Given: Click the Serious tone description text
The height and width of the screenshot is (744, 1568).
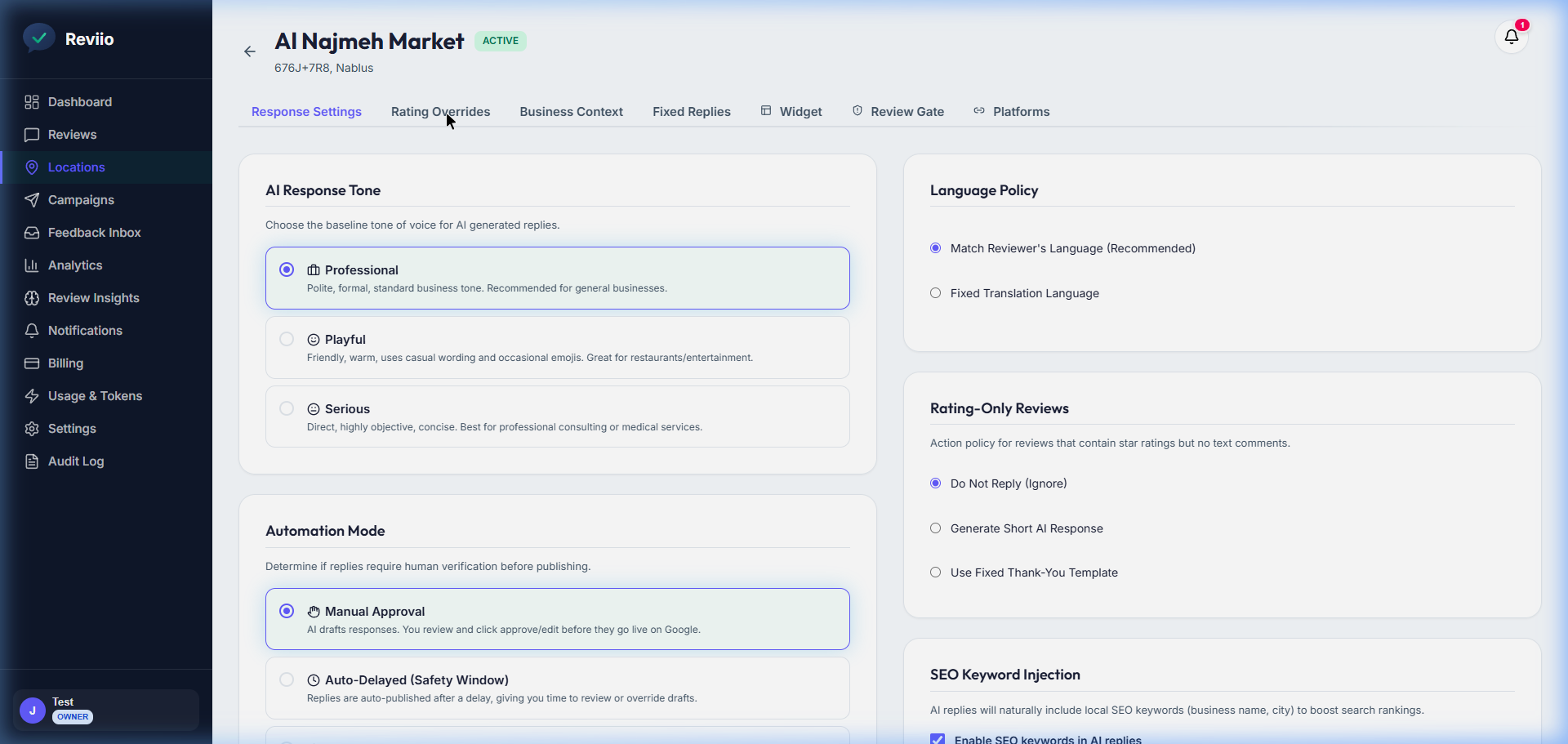Looking at the screenshot, I should (505, 427).
